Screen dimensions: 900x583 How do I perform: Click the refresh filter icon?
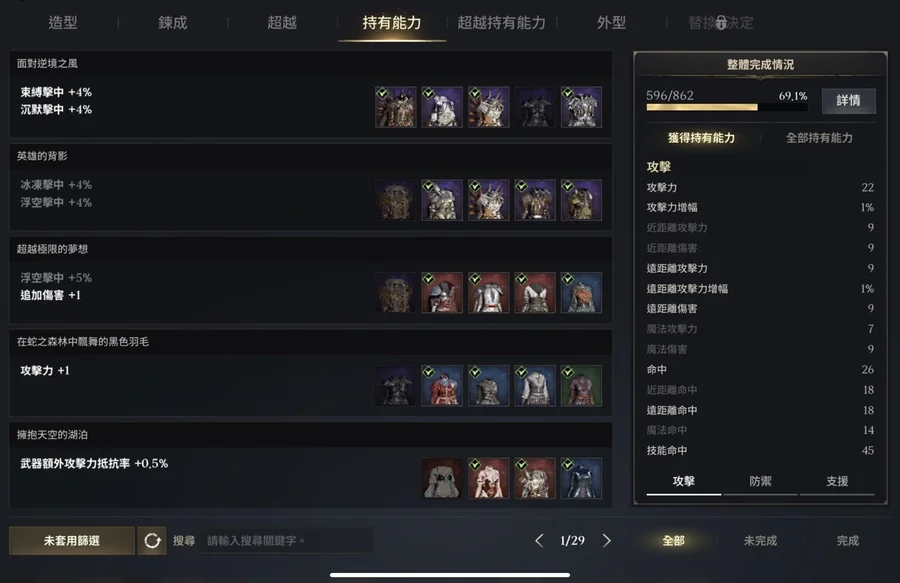click(152, 541)
